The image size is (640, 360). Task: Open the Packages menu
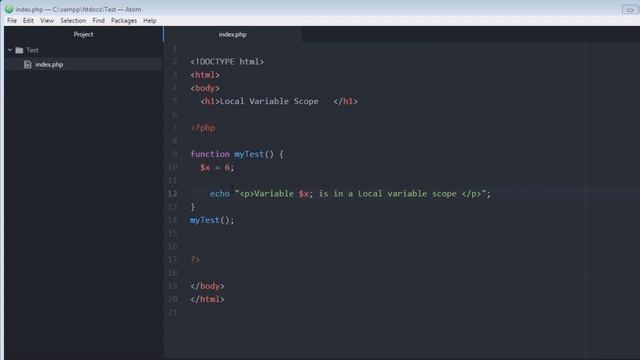click(124, 20)
